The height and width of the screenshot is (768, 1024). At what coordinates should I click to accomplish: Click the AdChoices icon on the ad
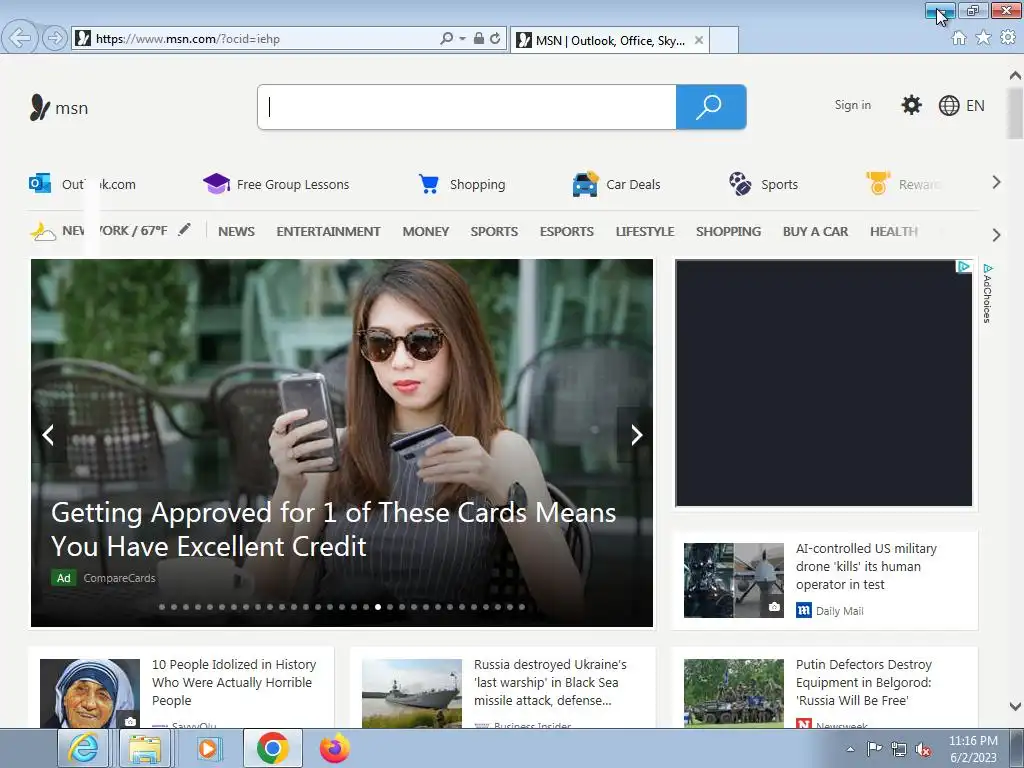point(964,266)
